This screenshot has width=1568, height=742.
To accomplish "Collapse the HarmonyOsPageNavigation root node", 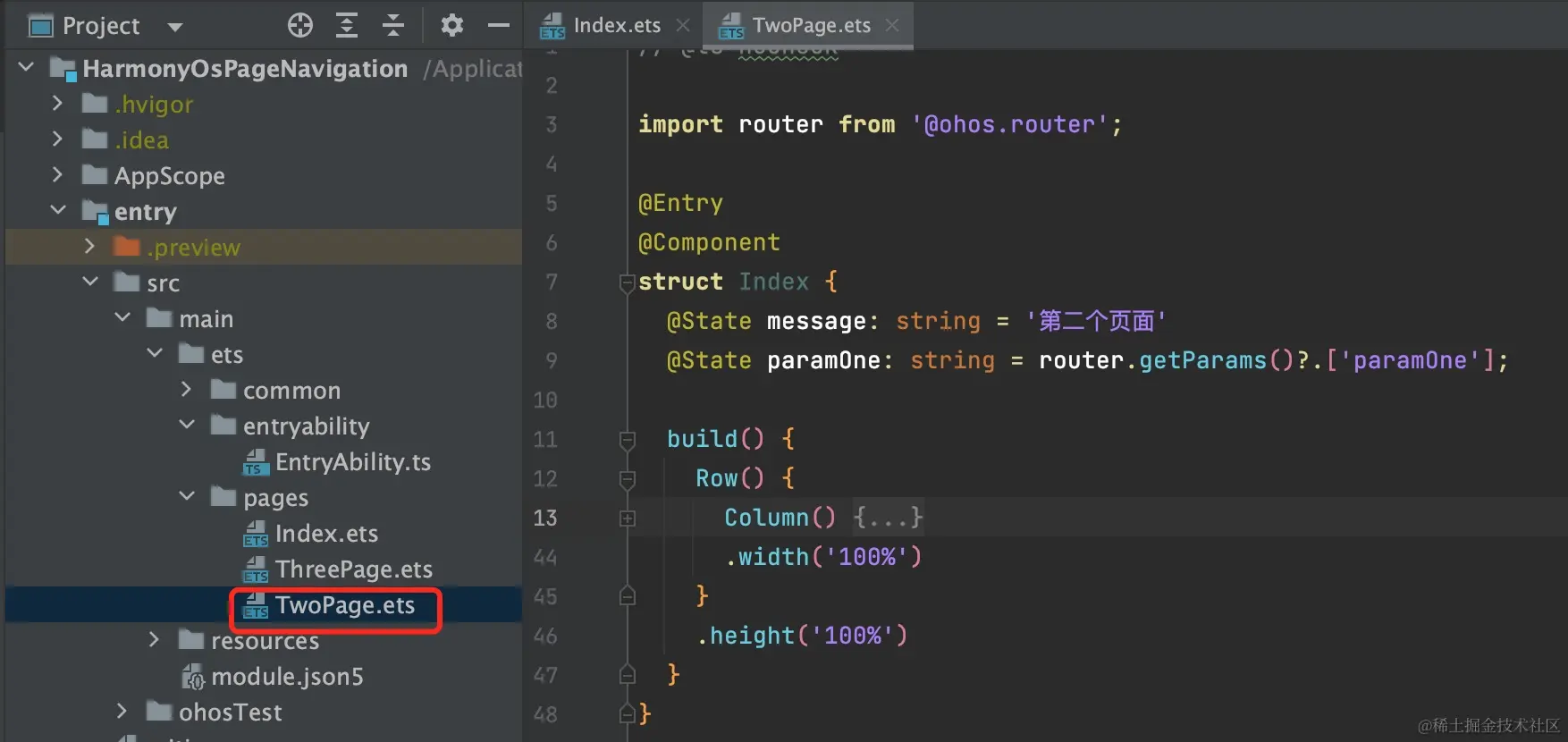I will (x=27, y=67).
